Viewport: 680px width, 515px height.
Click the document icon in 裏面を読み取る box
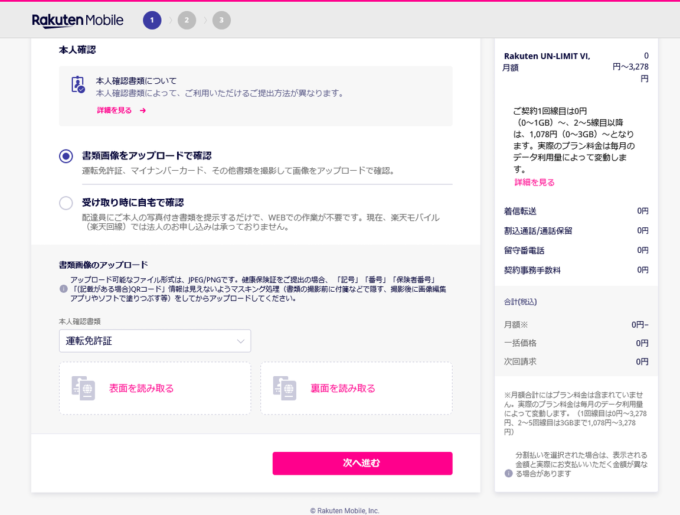[284, 388]
